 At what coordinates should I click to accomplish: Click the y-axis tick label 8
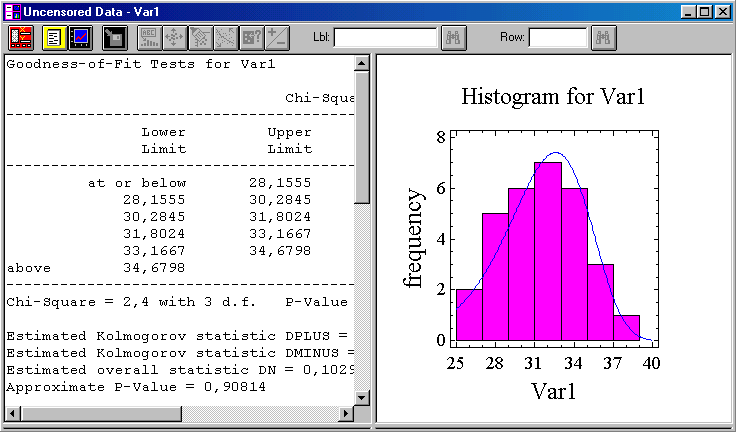pyautogui.click(x=440, y=138)
